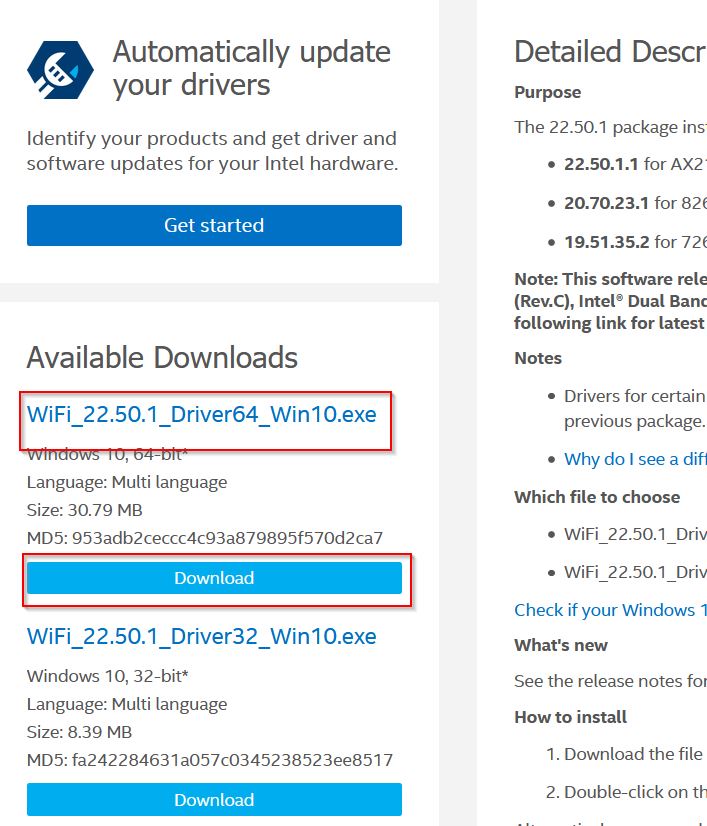Click the 'Windows 10, 32-bit*' text

coord(107,676)
